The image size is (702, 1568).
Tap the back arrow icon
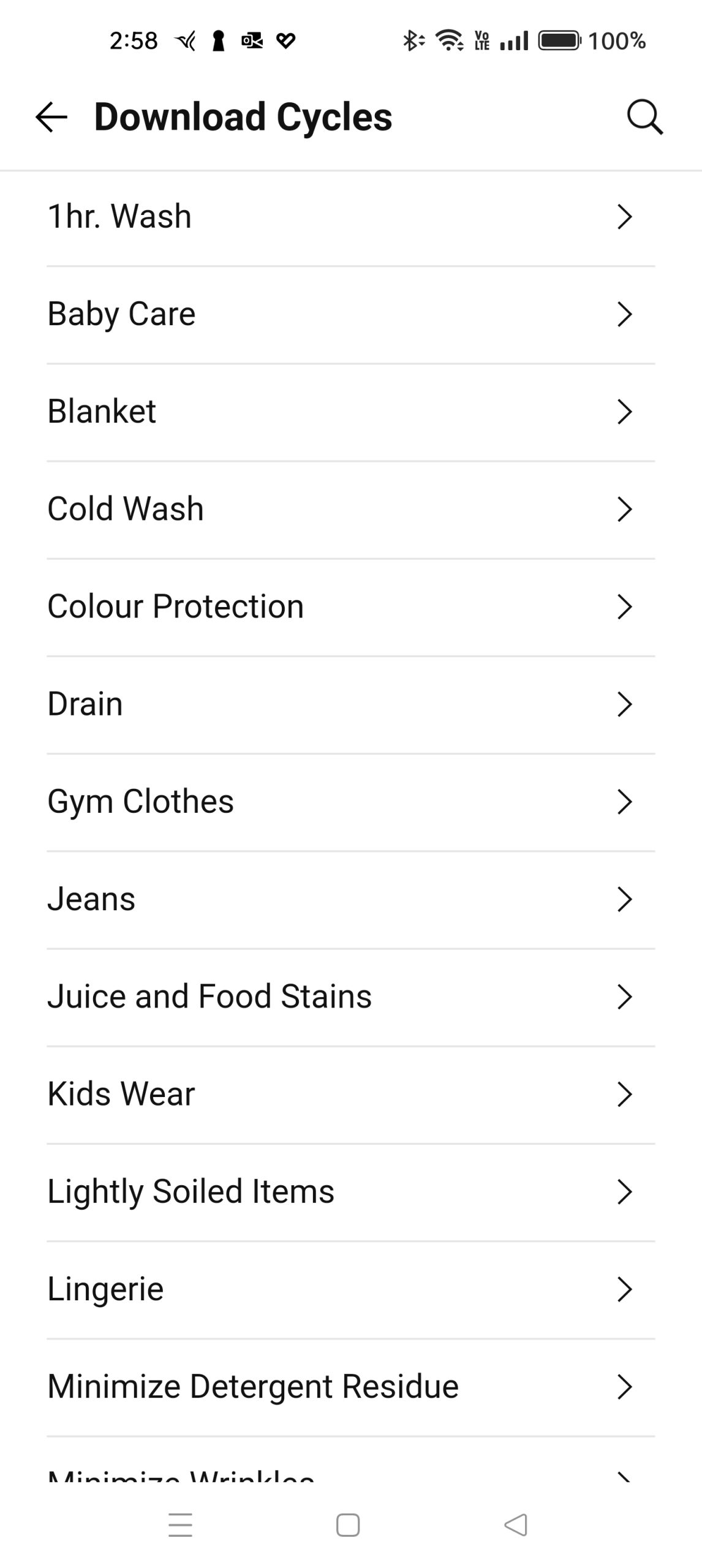51,117
